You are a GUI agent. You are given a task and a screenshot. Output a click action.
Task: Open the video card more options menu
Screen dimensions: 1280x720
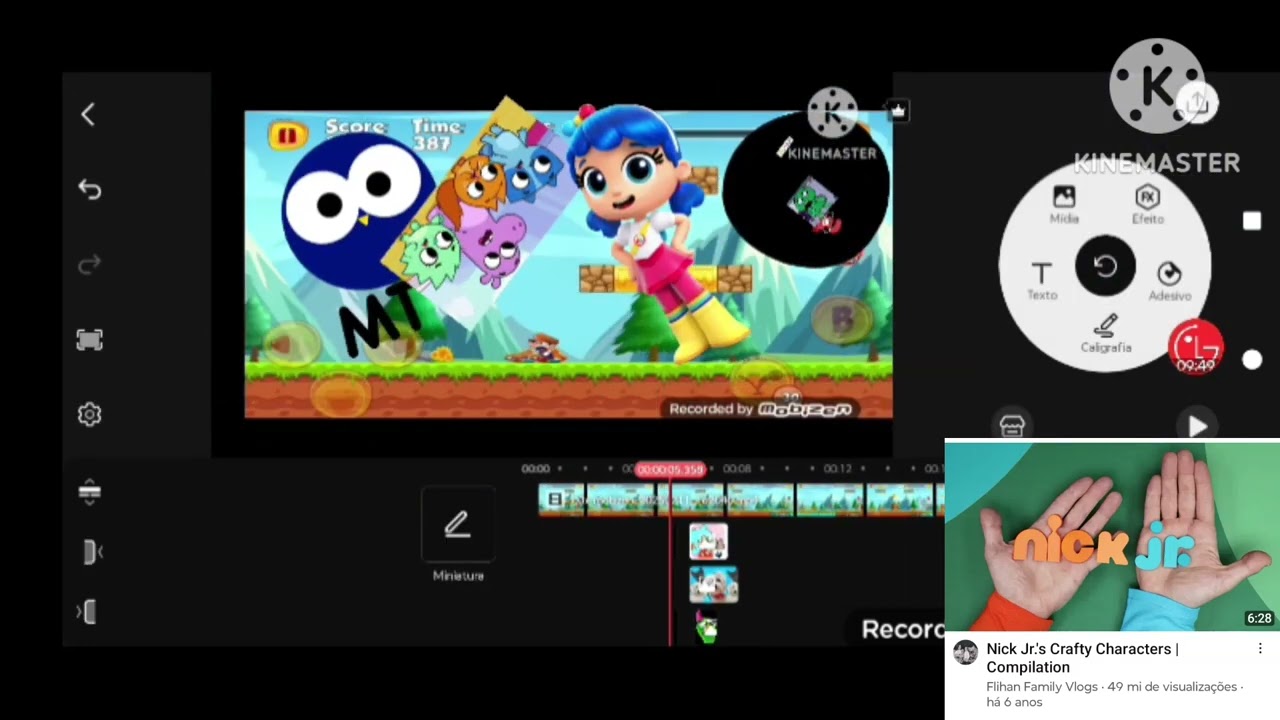click(1260, 649)
